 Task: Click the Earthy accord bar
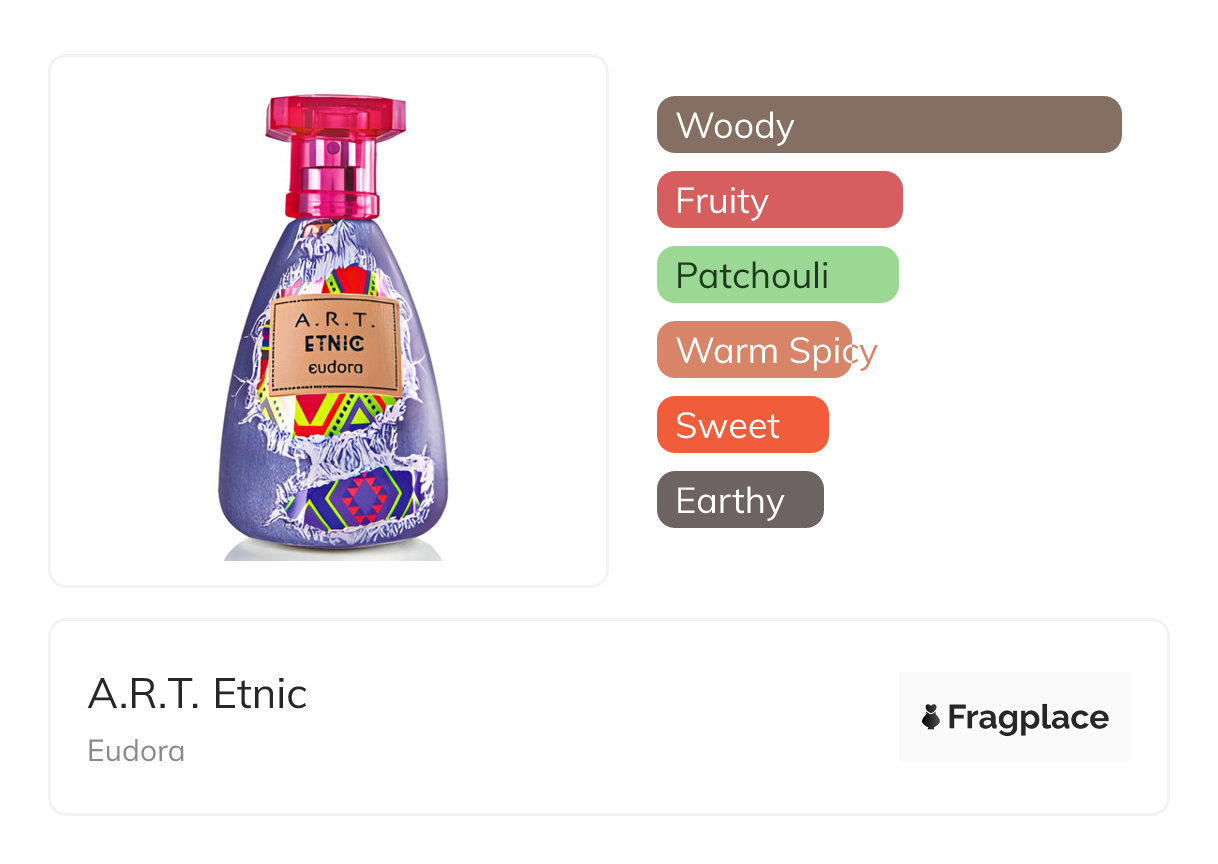pyautogui.click(x=740, y=500)
